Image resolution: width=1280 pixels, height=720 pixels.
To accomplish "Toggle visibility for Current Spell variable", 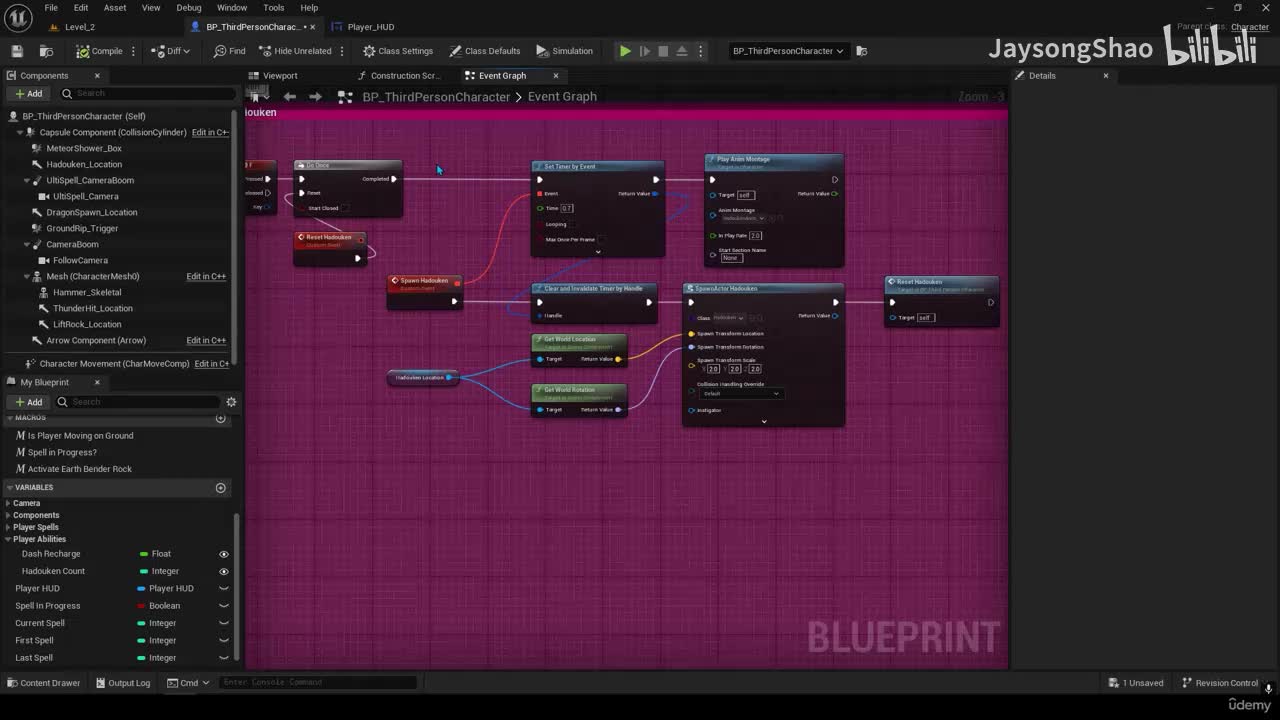I will 224,623.
